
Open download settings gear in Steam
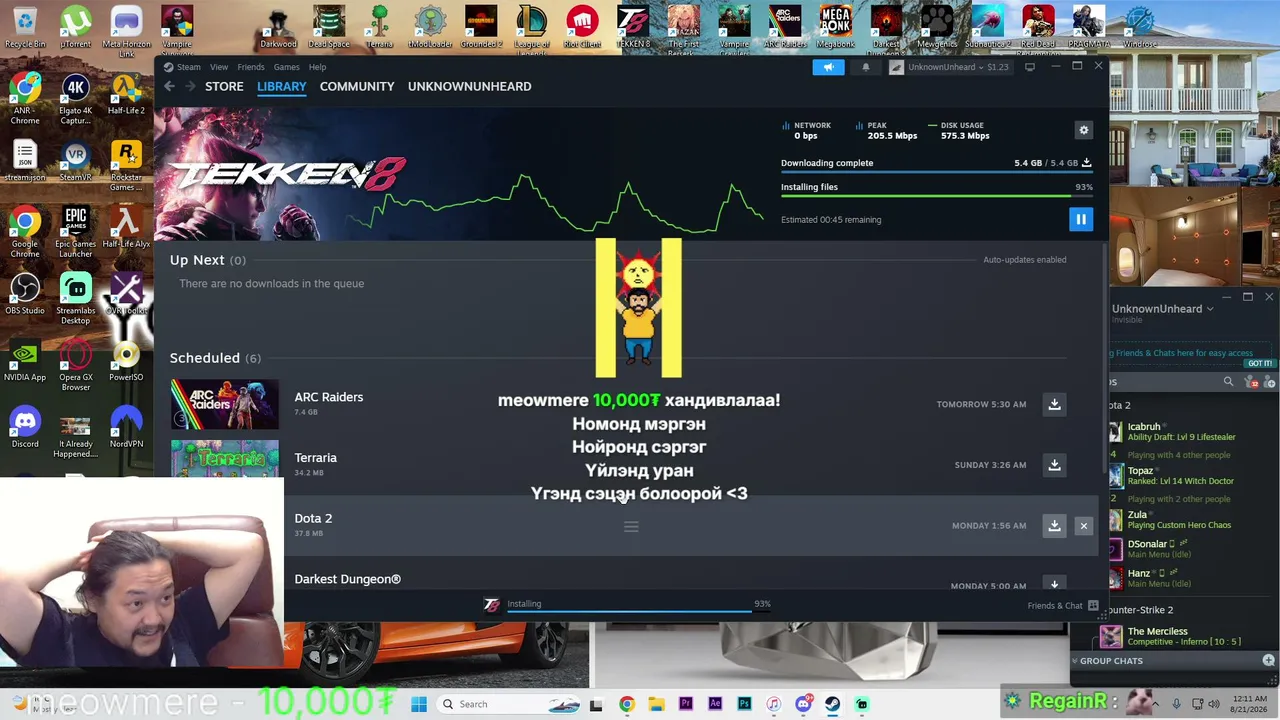pos(1083,130)
